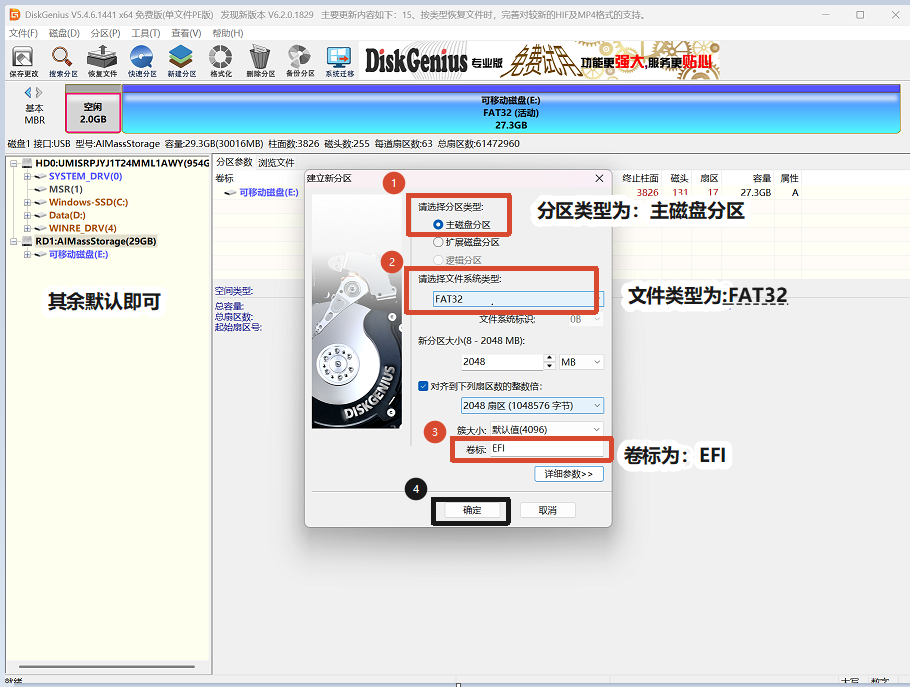The image size is (910, 687).
Task: Close the 建立新分区 dialog
Action: pos(600,178)
